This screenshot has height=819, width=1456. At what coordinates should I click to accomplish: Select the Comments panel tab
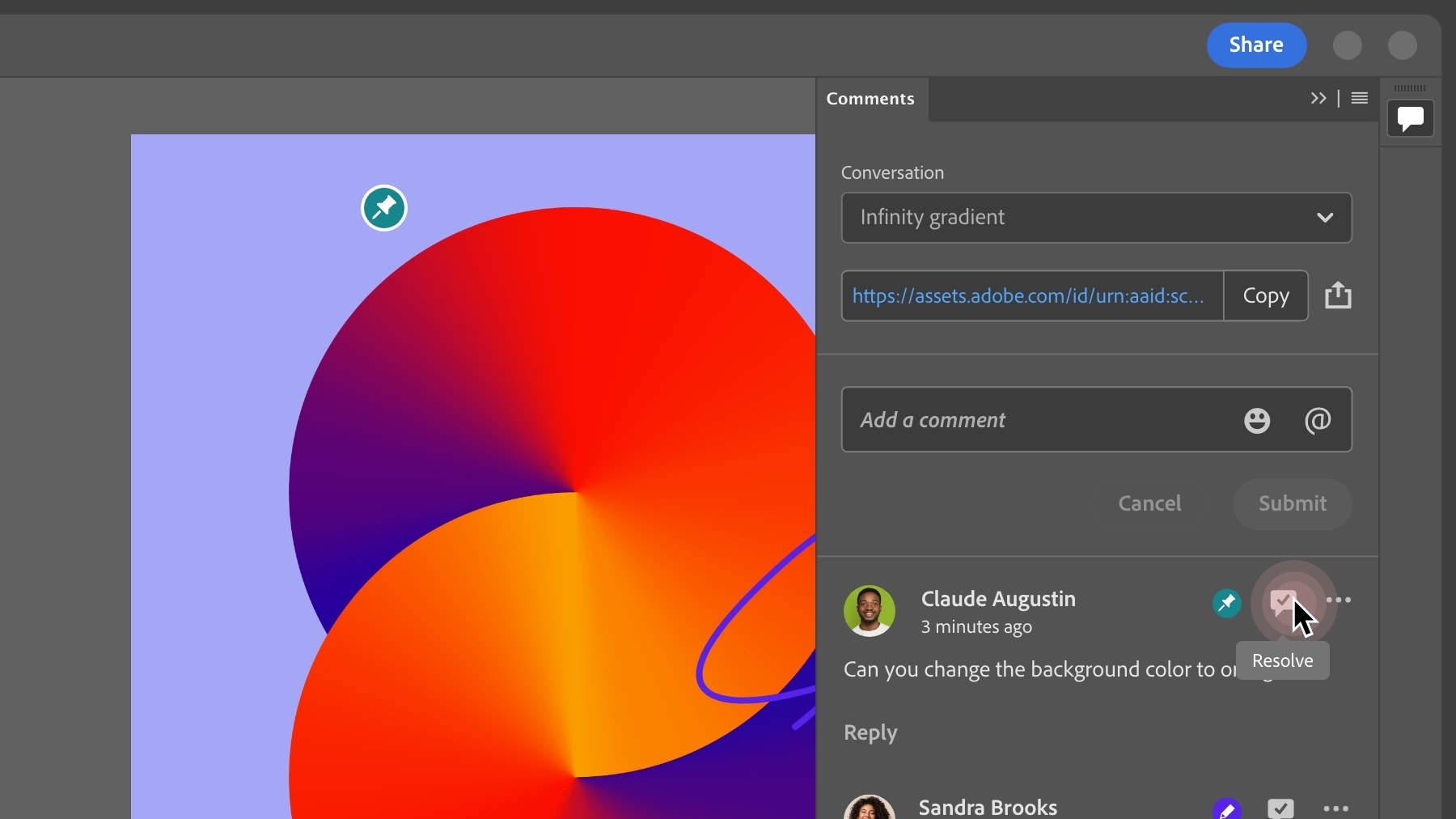coord(870,99)
